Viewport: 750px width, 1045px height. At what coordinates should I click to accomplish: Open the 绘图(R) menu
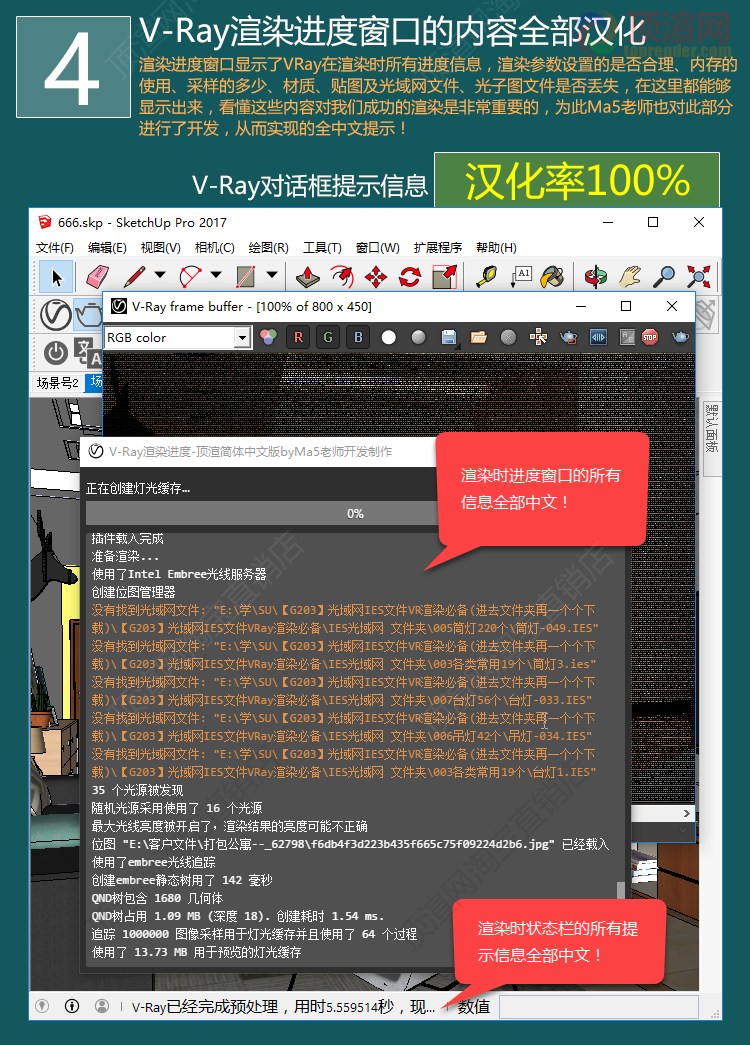coord(269,247)
